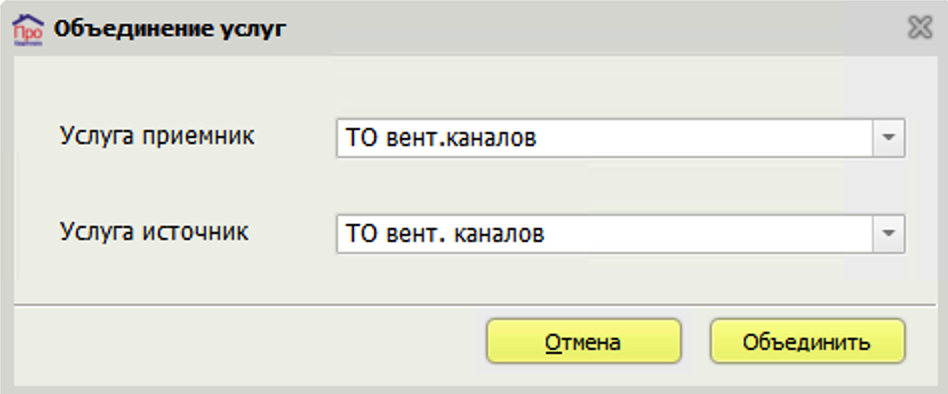The image size is (948, 394).
Task: Click empty title bar area beside the title
Action: point(592,28)
